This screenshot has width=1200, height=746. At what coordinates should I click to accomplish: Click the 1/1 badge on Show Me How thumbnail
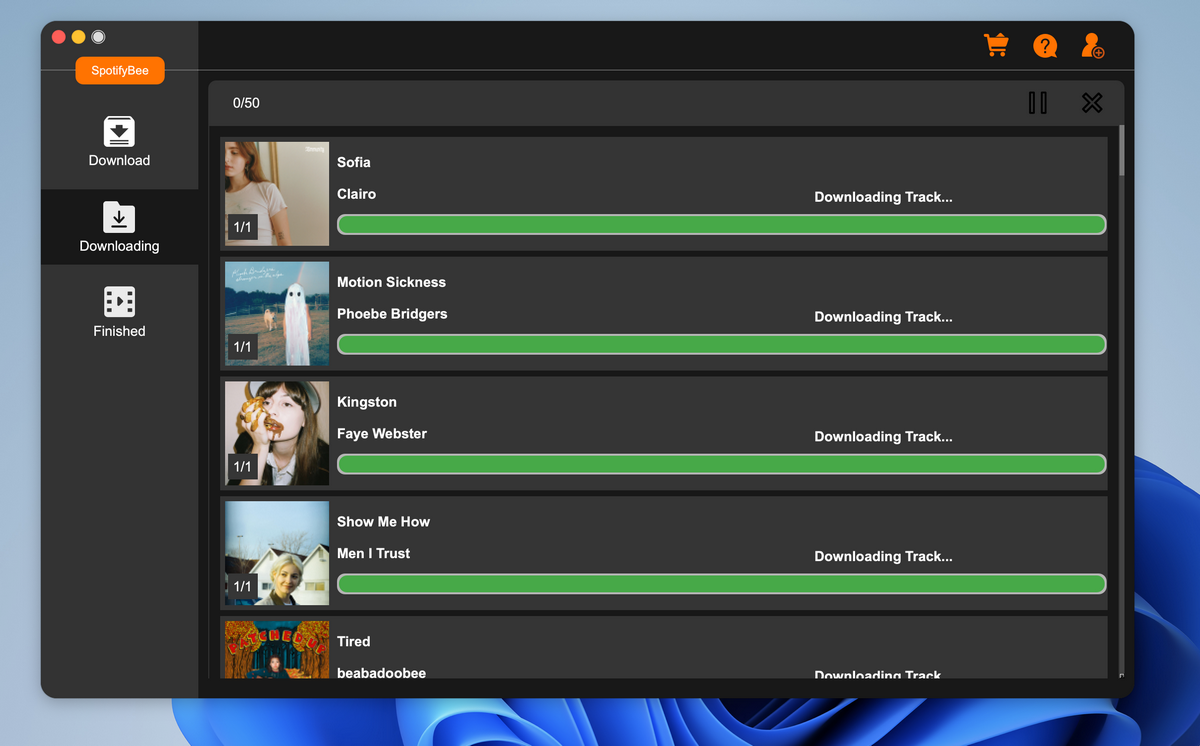click(242, 587)
